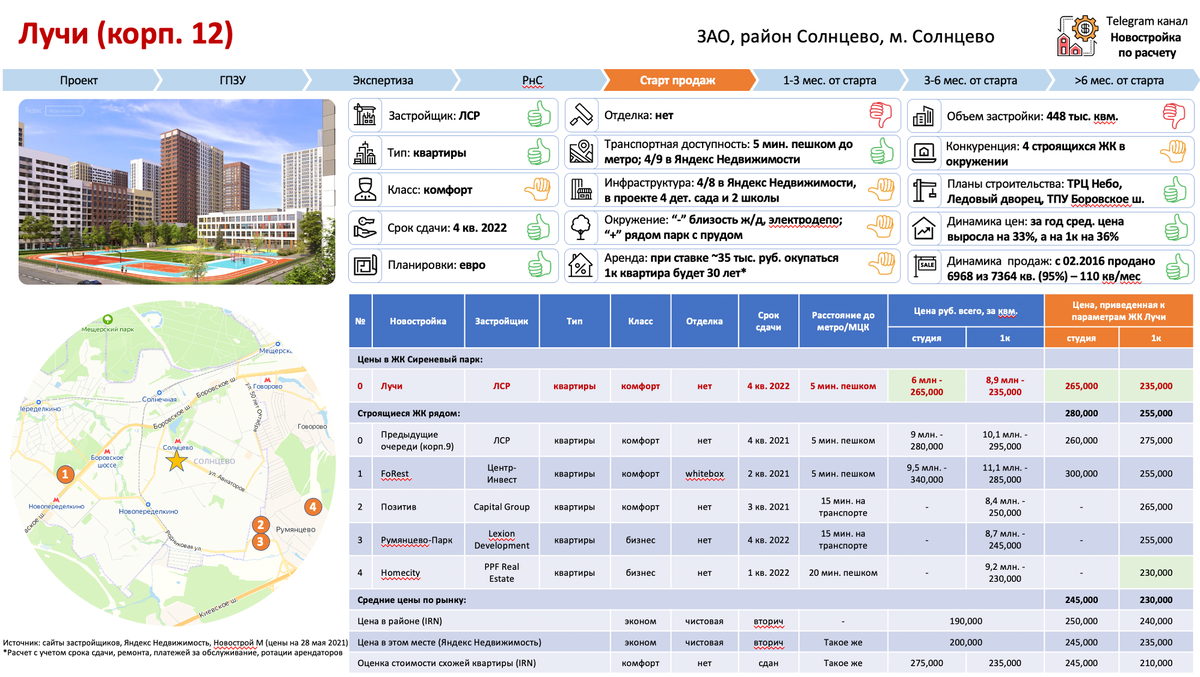Click the Capital Group developer cell
The height and width of the screenshot is (677, 1200).
coord(501,507)
